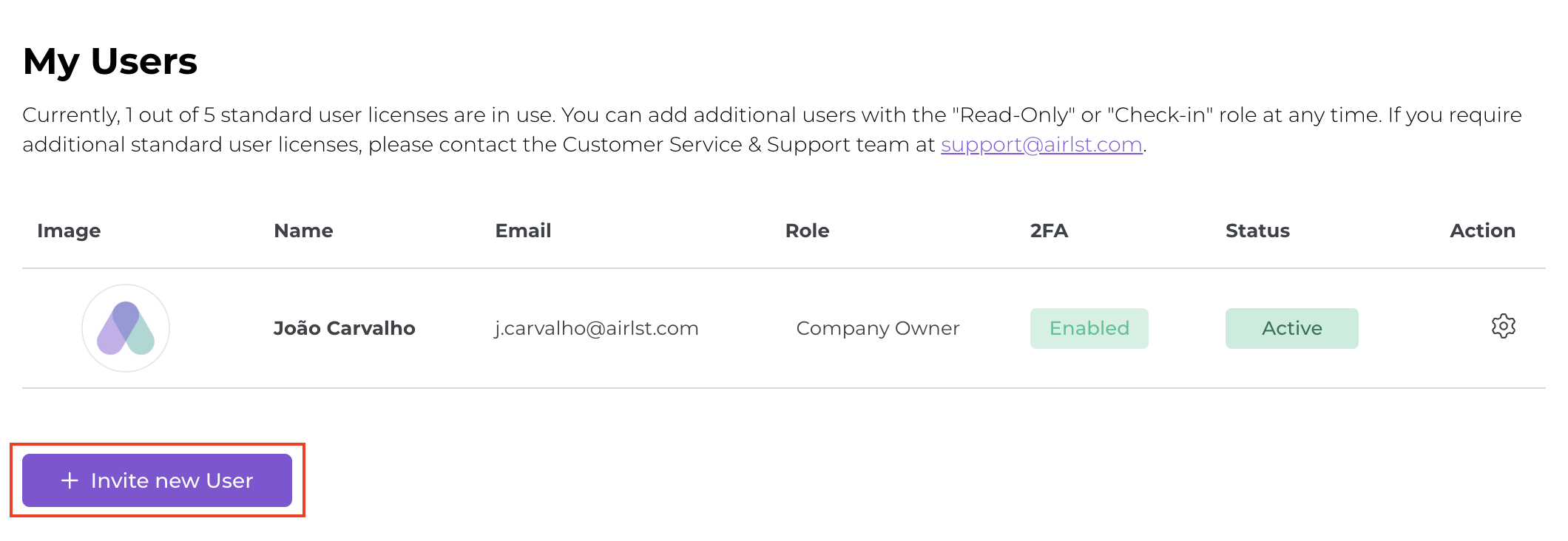Image resolution: width=1568 pixels, height=541 pixels.
Task: Click the j.carvalho@airlst.com email address
Action: tap(596, 328)
